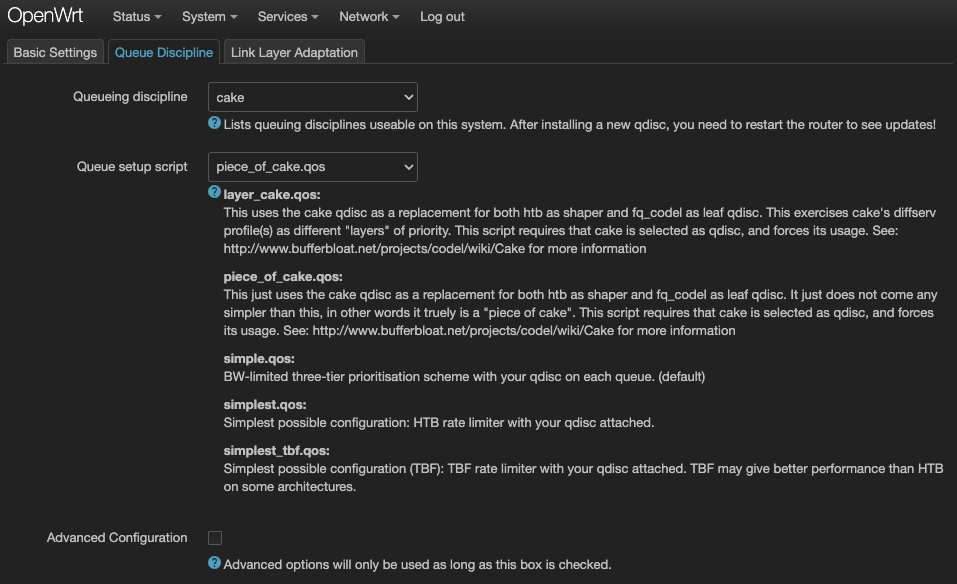Viewport: 957px width, 584px height.
Task: Switch to the Basic Settings tab
Action: pyautogui.click(x=55, y=52)
